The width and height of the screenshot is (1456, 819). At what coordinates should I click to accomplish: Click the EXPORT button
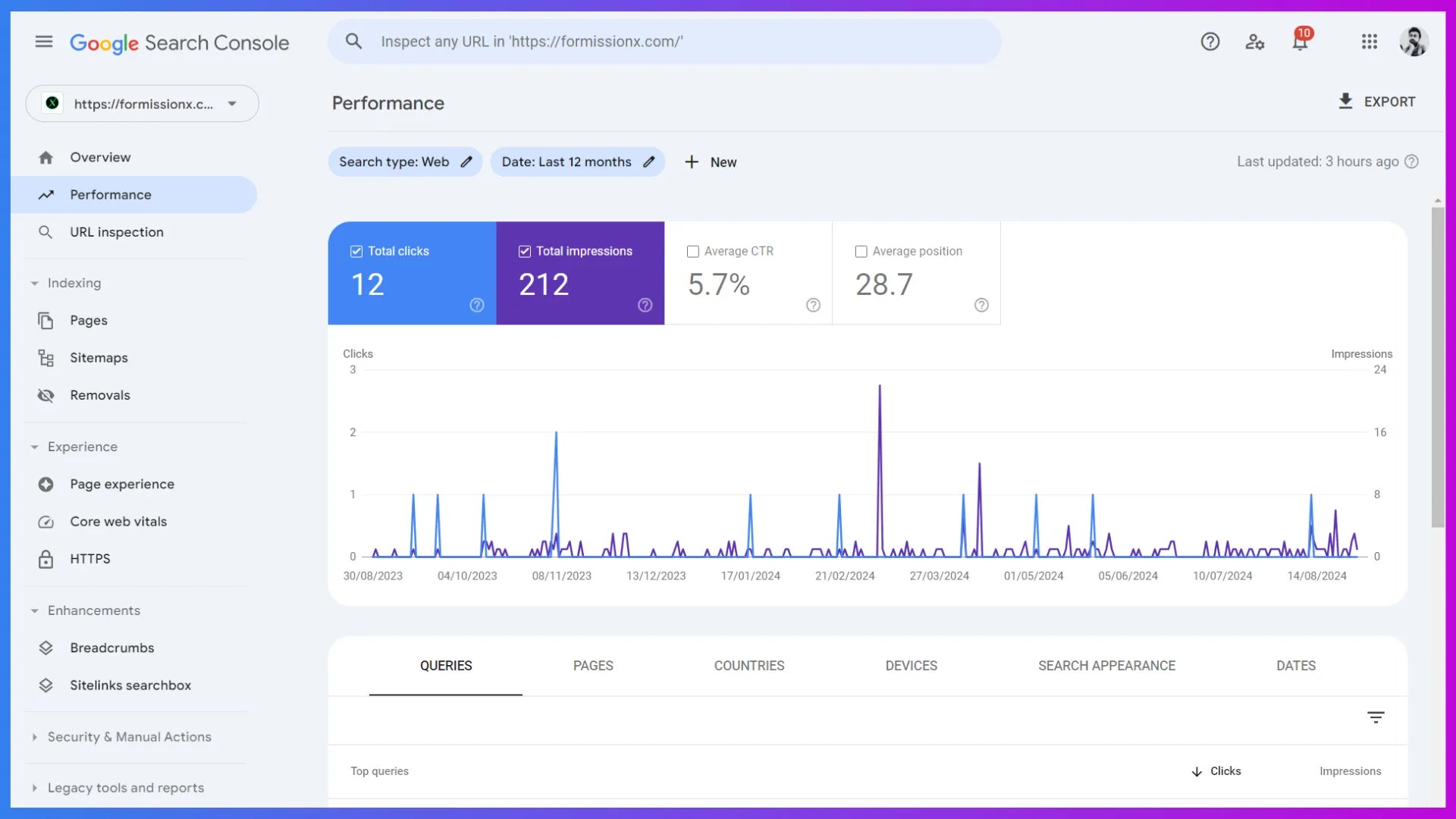tap(1376, 101)
